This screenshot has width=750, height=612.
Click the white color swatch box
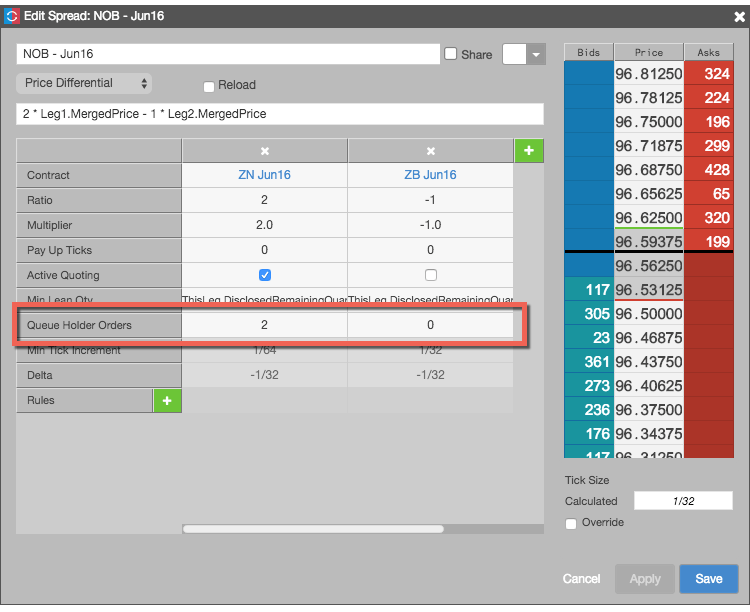[x=514, y=55]
